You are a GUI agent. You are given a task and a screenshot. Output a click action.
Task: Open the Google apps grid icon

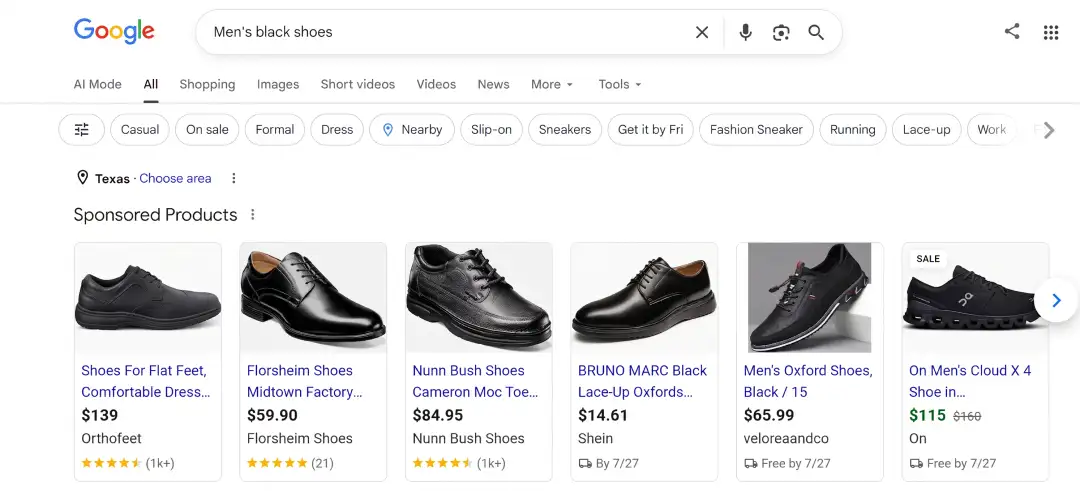tap(1050, 32)
